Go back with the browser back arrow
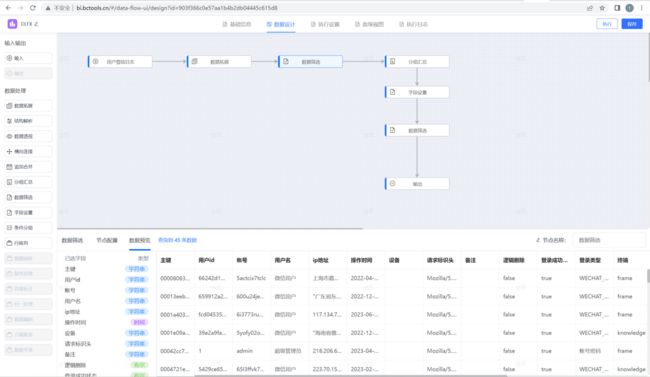This screenshot has height=377, width=650. (x=8, y=8)
